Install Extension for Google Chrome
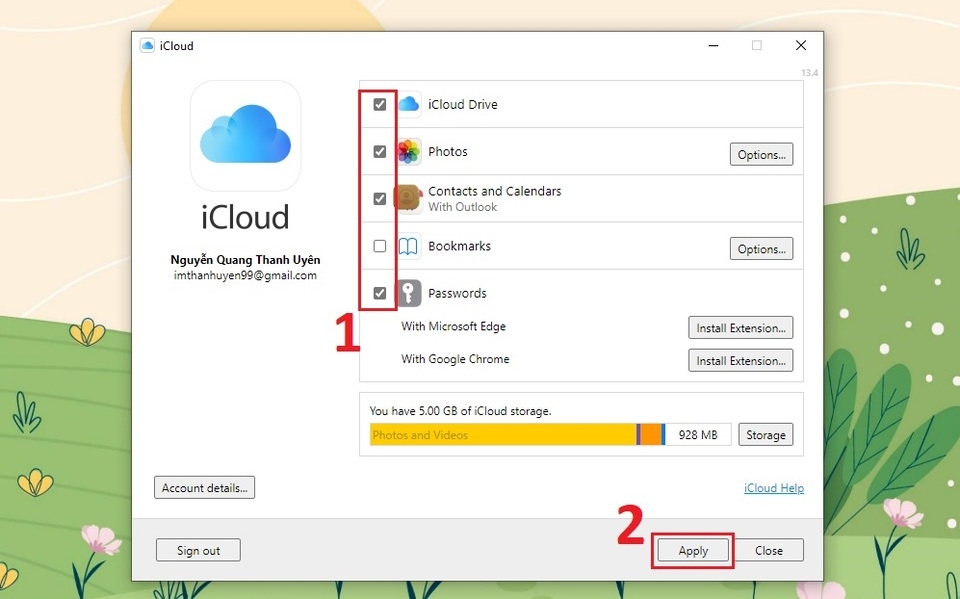 (x=740, y=361)
